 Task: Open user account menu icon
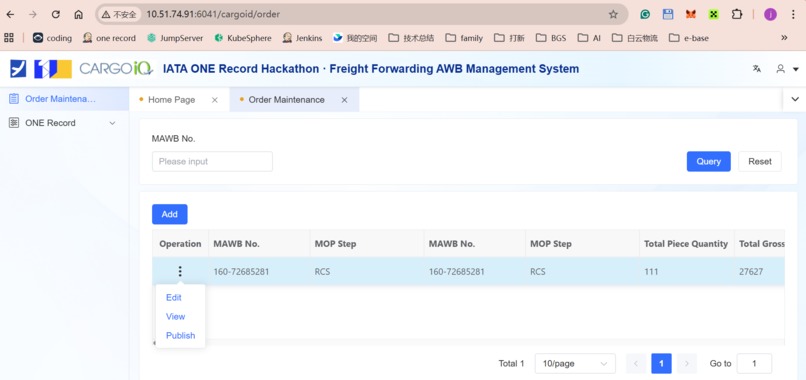(780, 68)
